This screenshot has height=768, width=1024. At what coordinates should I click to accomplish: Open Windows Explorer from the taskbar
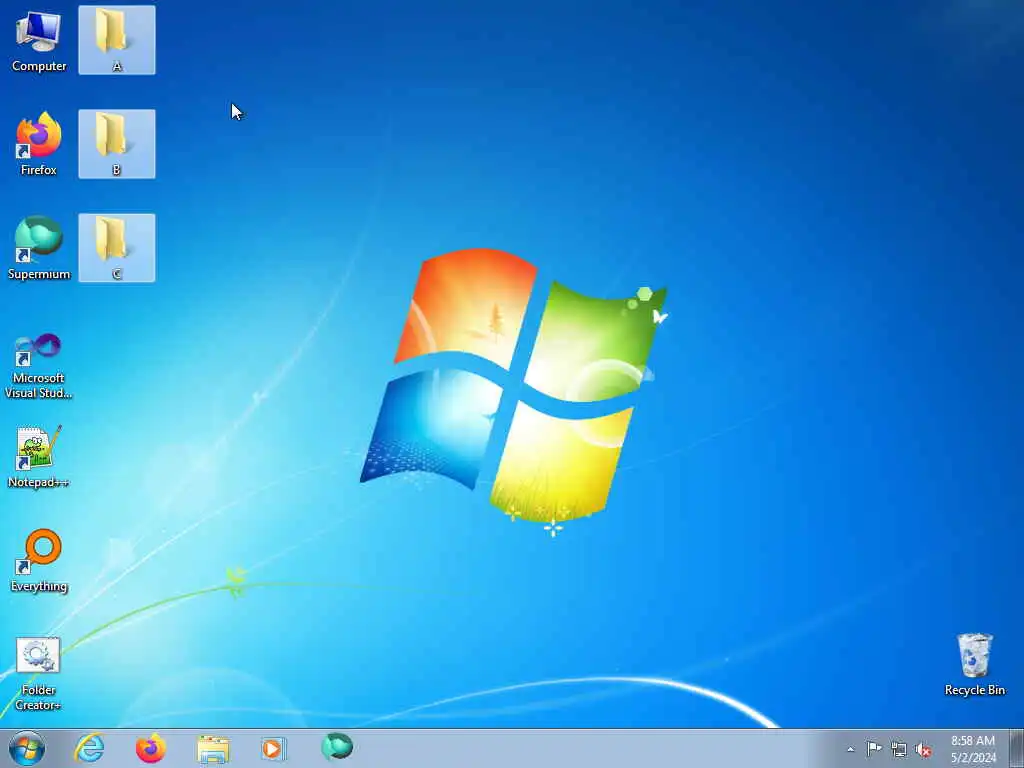[213, 748]
